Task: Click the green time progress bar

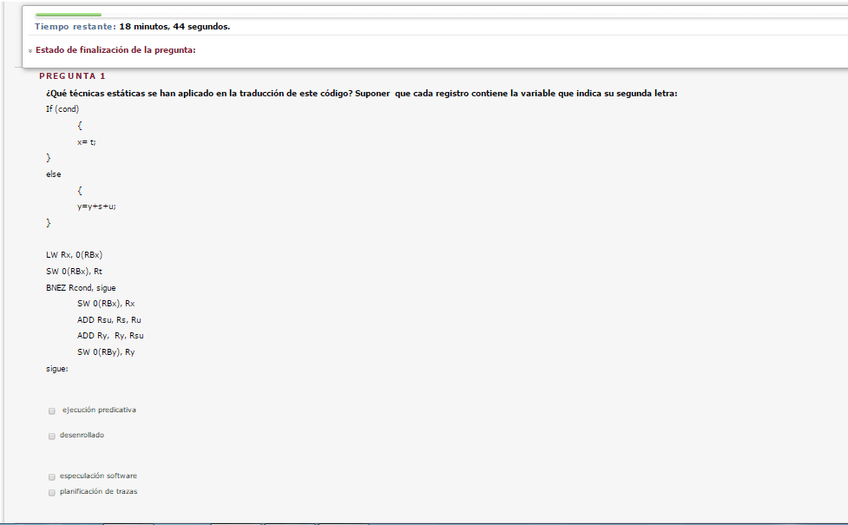Action: pos(68,15)
